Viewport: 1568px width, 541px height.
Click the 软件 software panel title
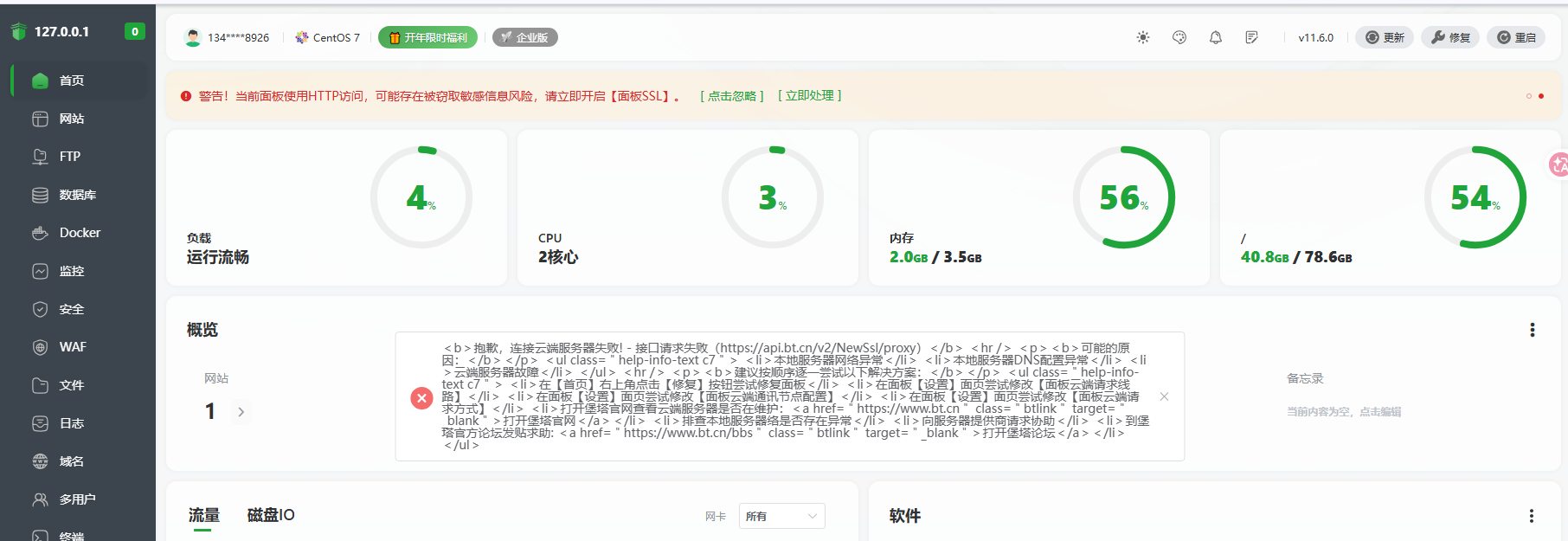point(905,516)
